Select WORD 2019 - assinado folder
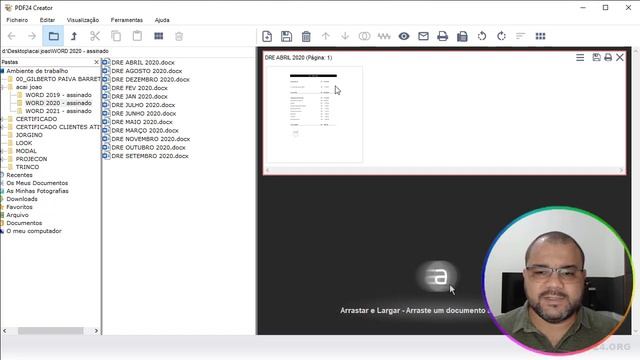640x360 pixels. pyautogui.click(x=58, y=95)
